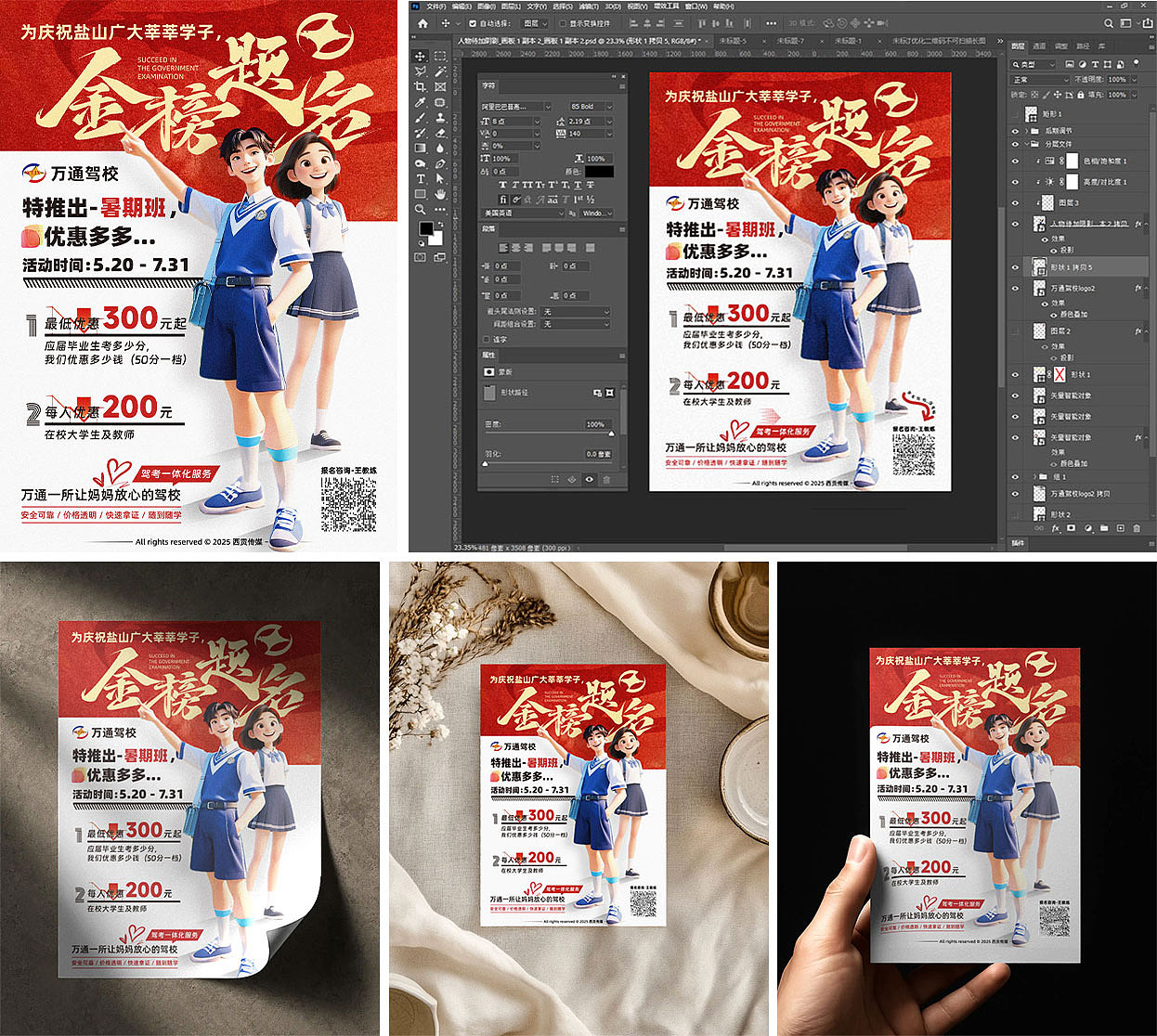Create a new layer with the new layer icon
This screenshot has width=1157, height=1036.
(x=1121, y=529)
